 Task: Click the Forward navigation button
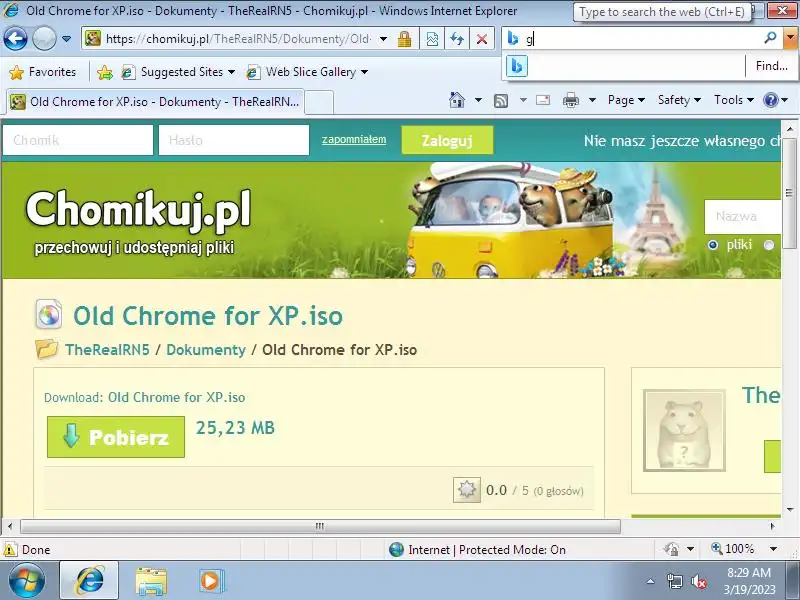pyautogui.click(x=44, y=39)
